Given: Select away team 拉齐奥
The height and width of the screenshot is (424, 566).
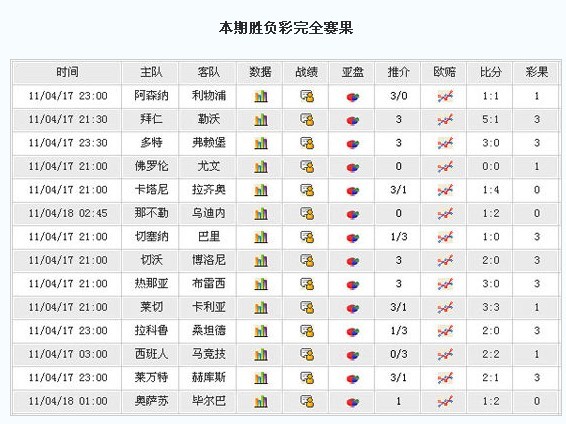Looking at the screenshot, I should [x=209, y=189].
